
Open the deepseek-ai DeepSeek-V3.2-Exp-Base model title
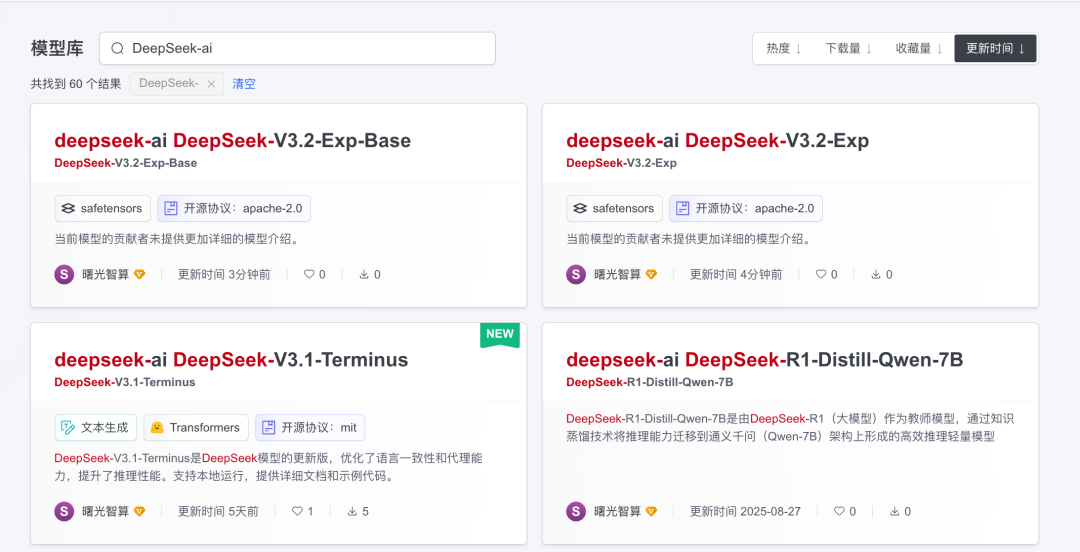[232, 140]
